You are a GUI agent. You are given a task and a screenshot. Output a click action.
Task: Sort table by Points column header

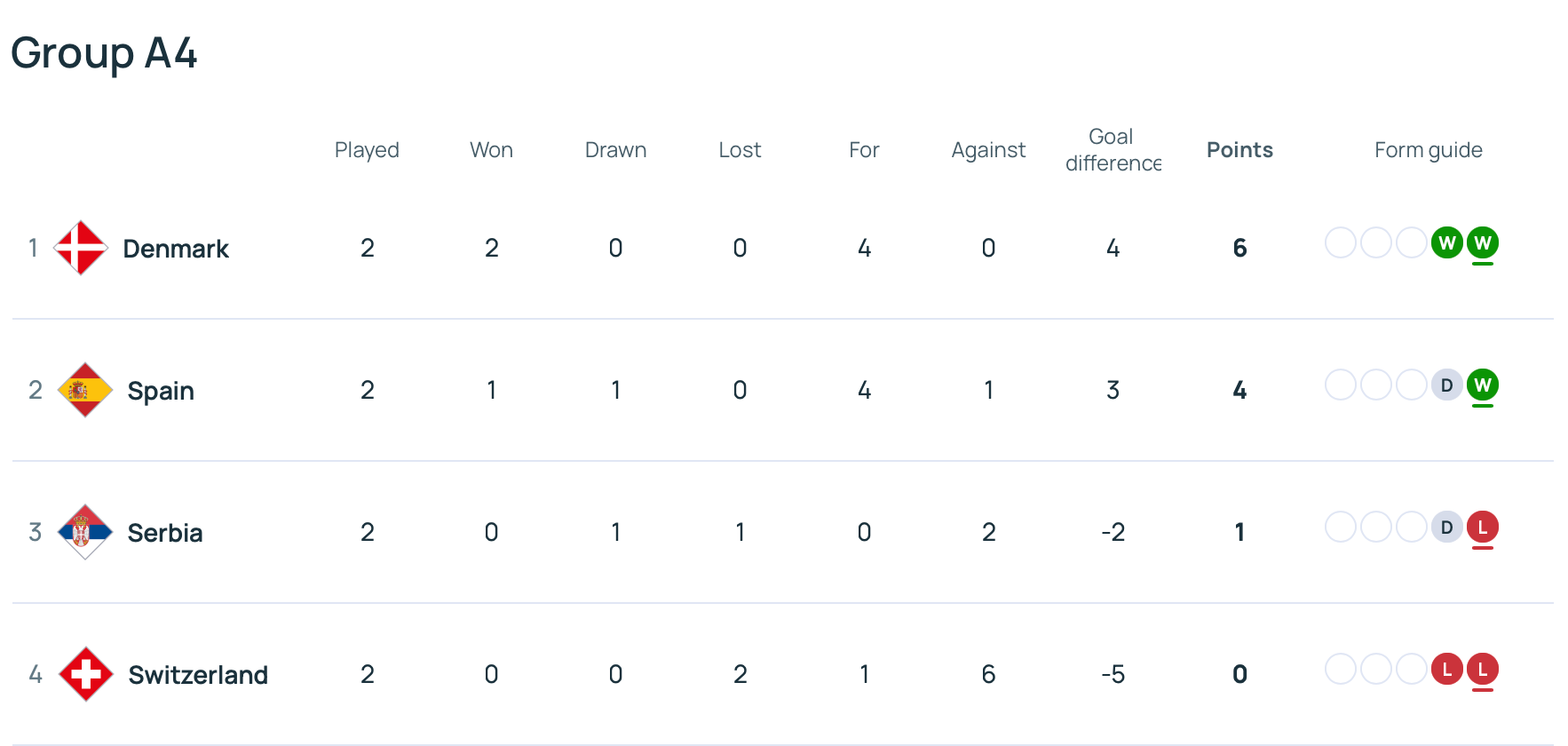tap(1239, 150)
